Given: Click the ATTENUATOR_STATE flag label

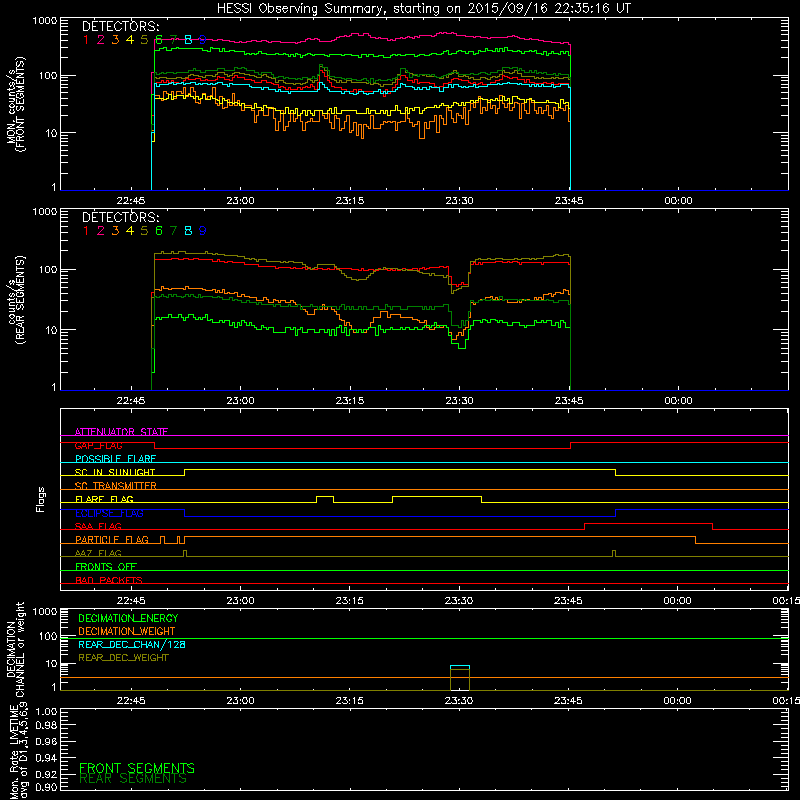Looking at the screenshot, I should (x=121, y=432).
